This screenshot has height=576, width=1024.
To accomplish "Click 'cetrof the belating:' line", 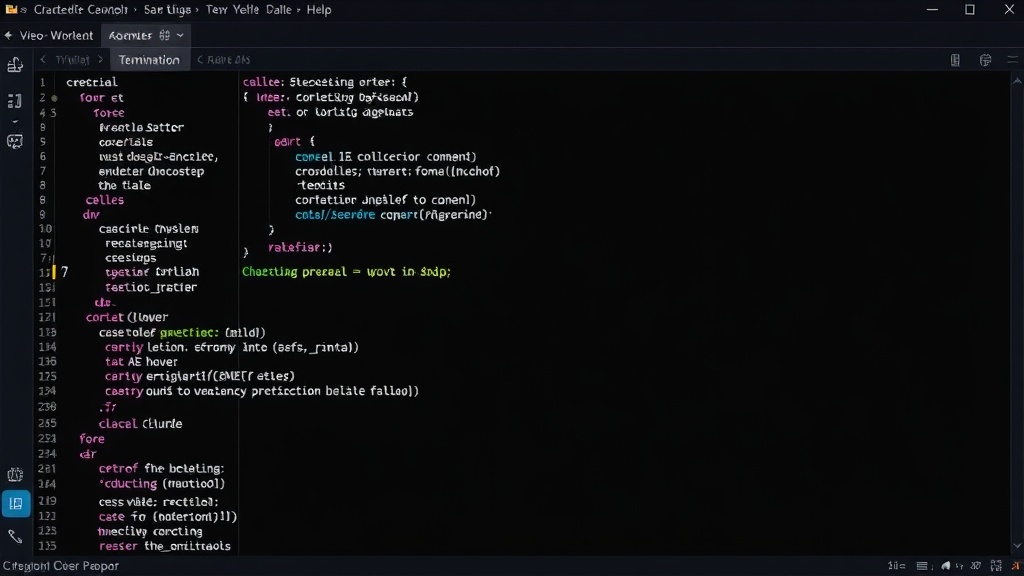I will pyautogui.click(x=161, y=468).
